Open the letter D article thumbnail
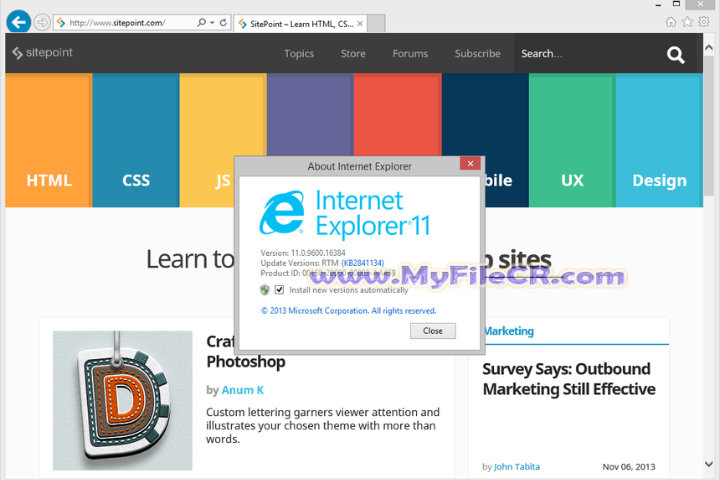The width and height of the screenshot is (720, 480). (x=123, y=400)
